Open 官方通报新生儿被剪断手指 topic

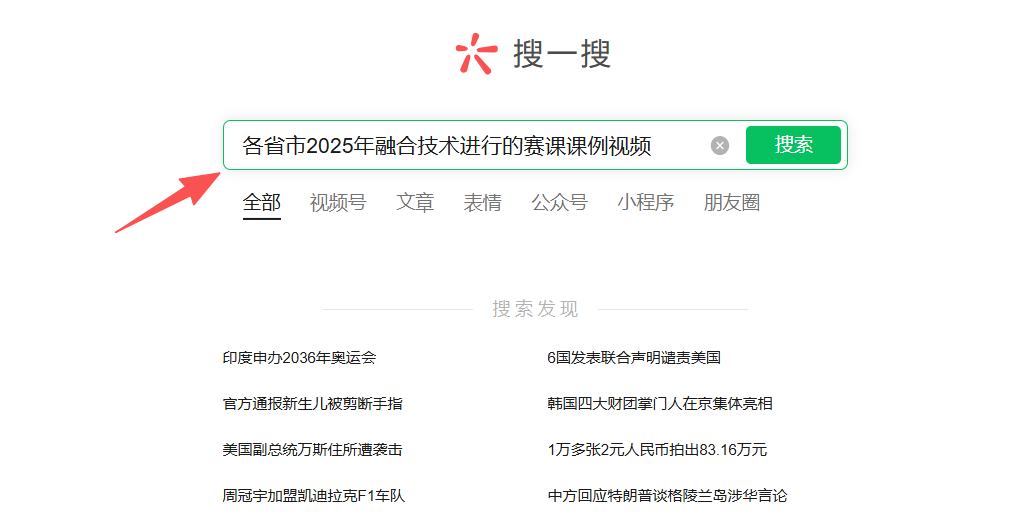[313, 404]
